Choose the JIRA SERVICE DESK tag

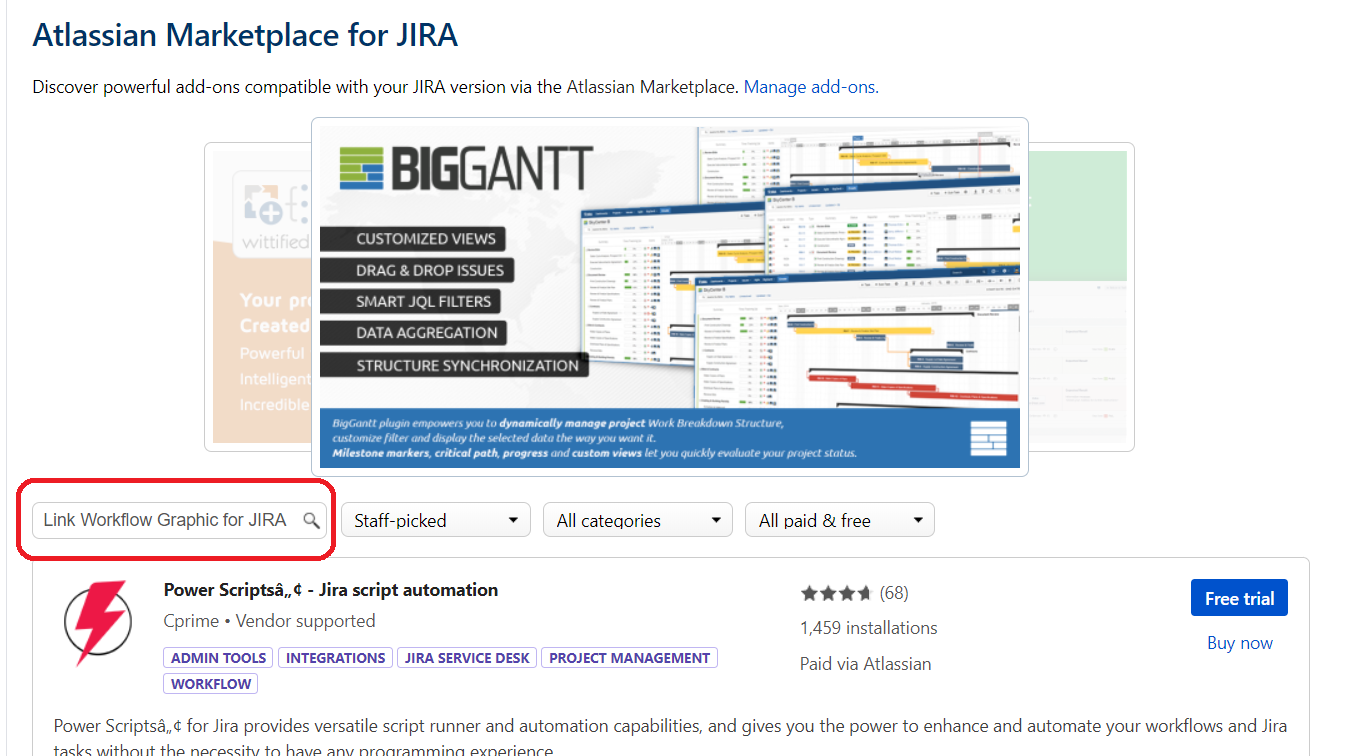tap(467, 658)
